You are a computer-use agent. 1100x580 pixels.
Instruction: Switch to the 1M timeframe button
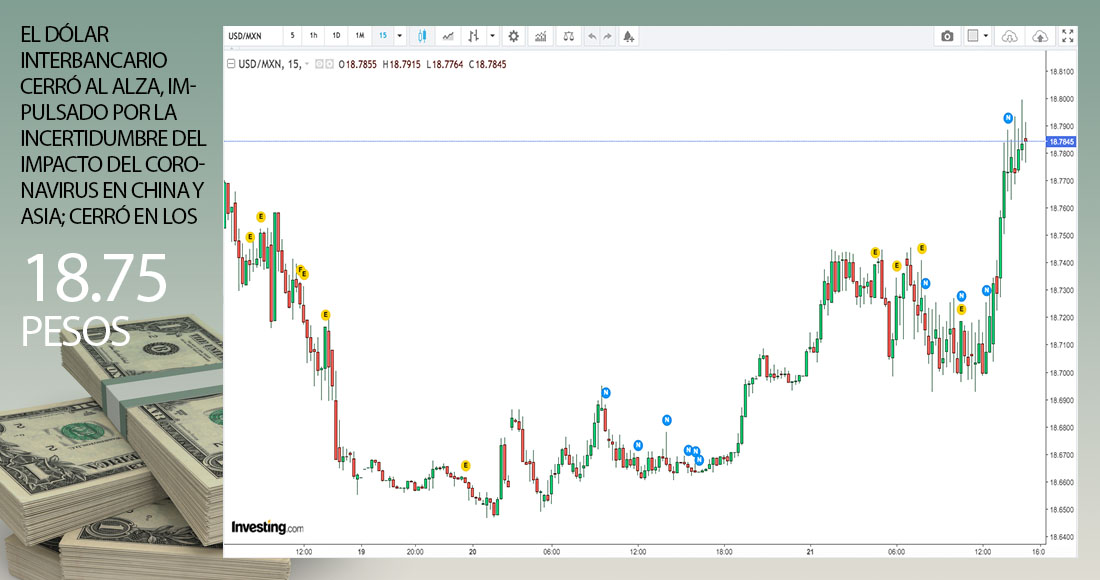(359, 36)
